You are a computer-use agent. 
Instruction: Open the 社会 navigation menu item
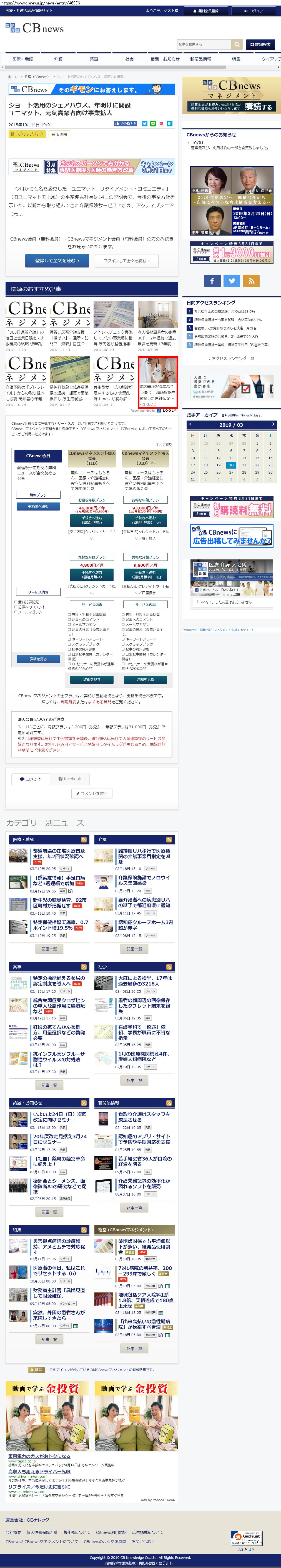pos(130,59)
